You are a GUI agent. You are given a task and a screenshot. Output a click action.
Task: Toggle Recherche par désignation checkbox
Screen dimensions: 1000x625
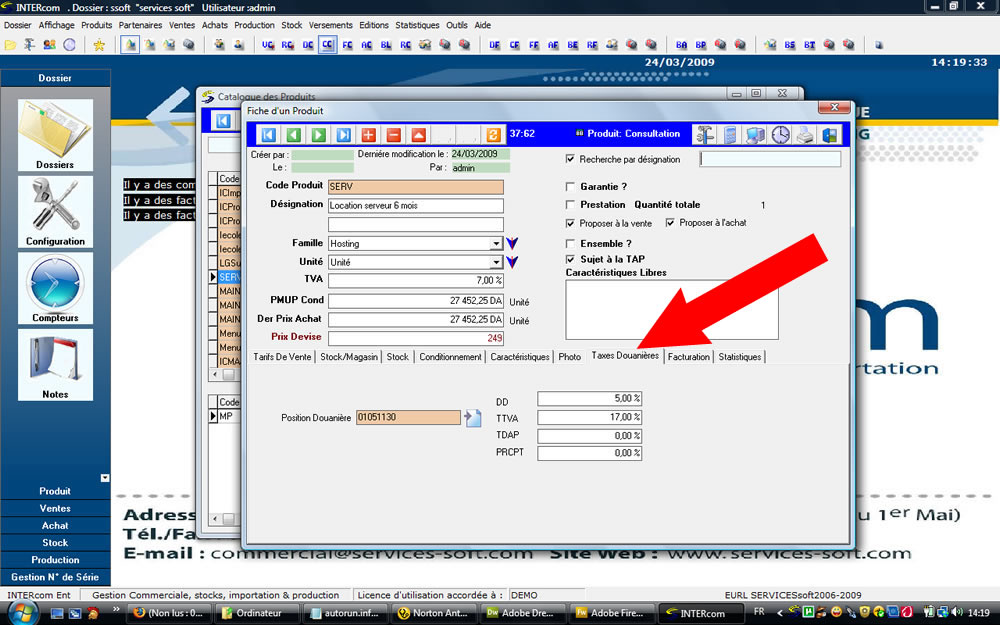[570, 159]
